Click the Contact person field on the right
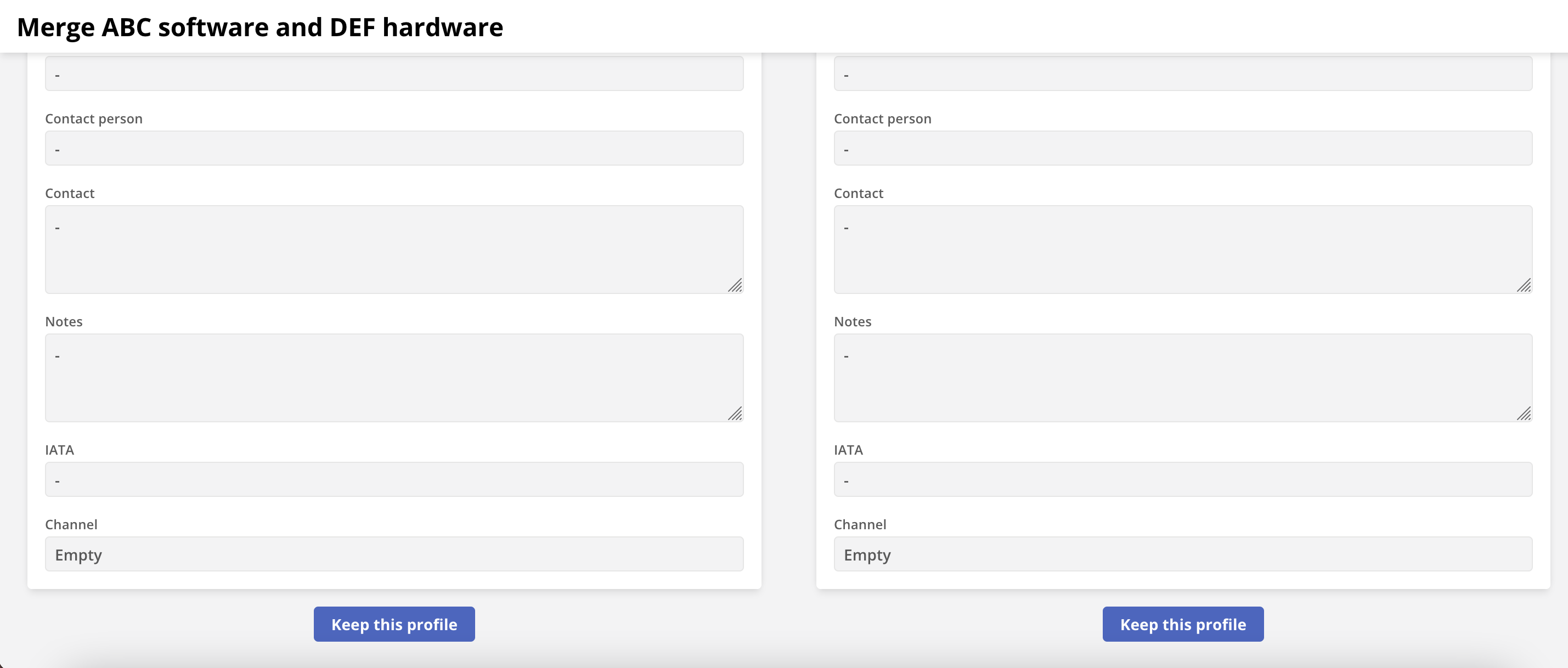This screenshot has width=1568, height=668. (x=1182, y=147)
